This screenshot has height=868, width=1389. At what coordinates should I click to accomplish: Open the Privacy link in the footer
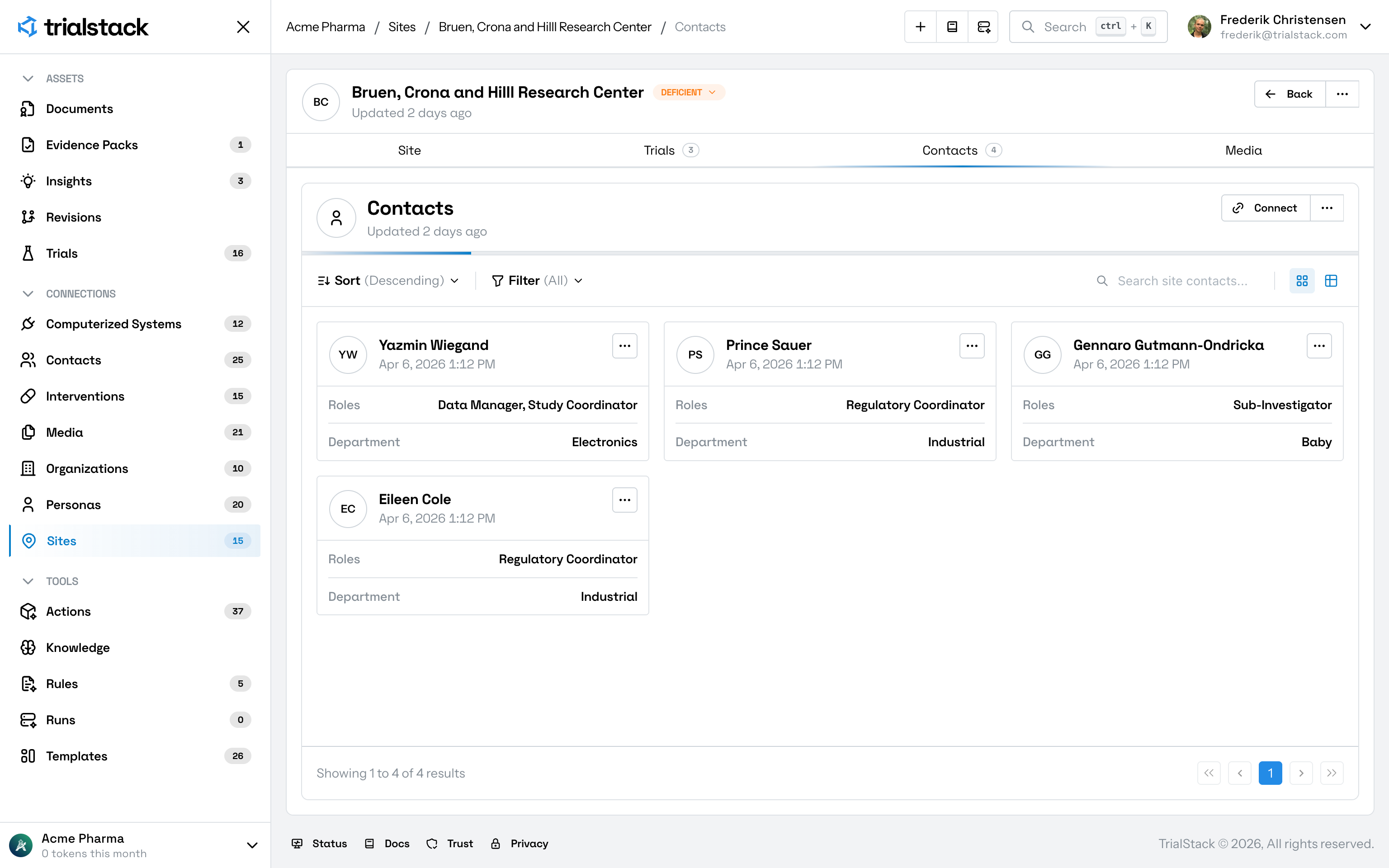520,844
